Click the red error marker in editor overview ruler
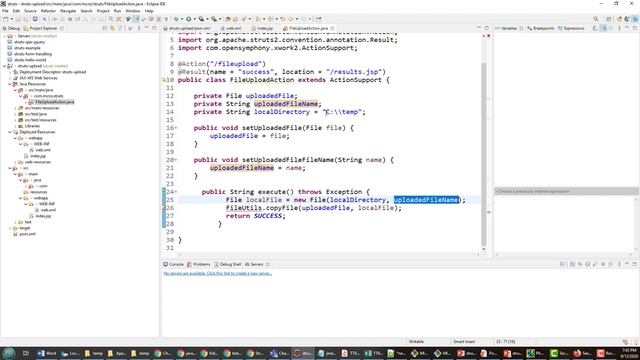This screenshot has width=640, height=360. tap(489, 212)
